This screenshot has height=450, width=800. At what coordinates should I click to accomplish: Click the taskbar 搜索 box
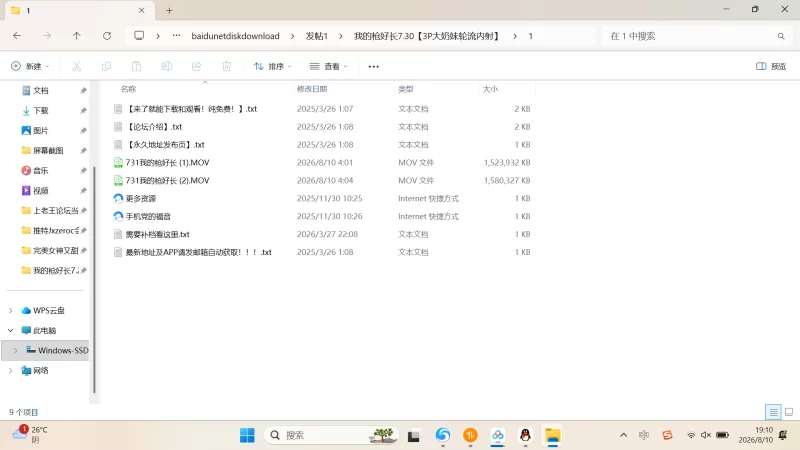click(331, 435)
